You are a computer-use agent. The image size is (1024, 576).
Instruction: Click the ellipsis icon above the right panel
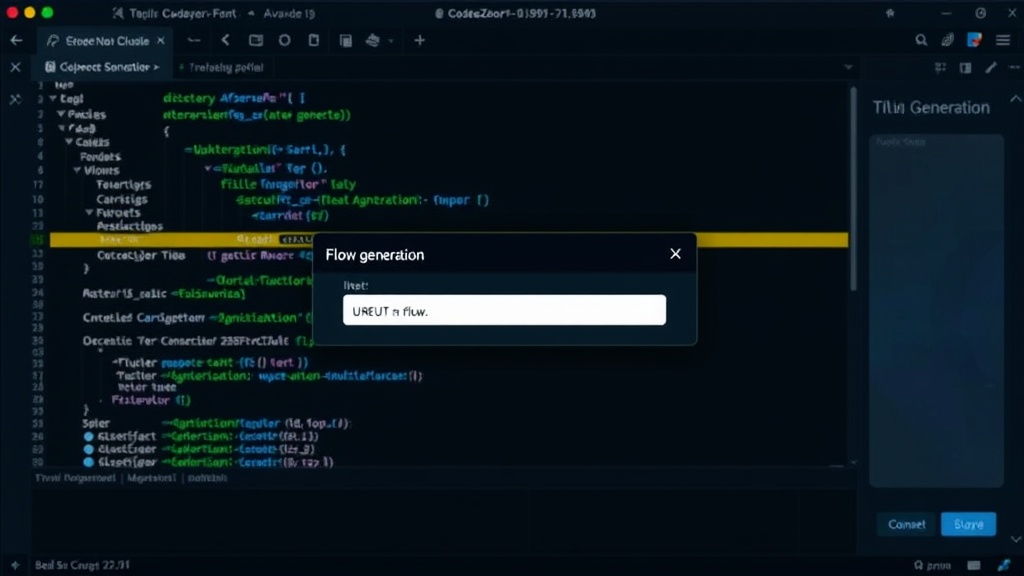[1014, 67]
